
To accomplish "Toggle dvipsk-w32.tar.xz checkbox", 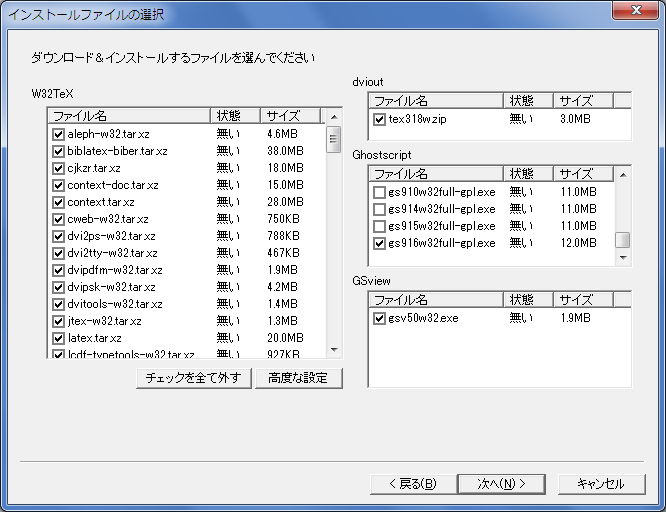I will click(58, 287).
